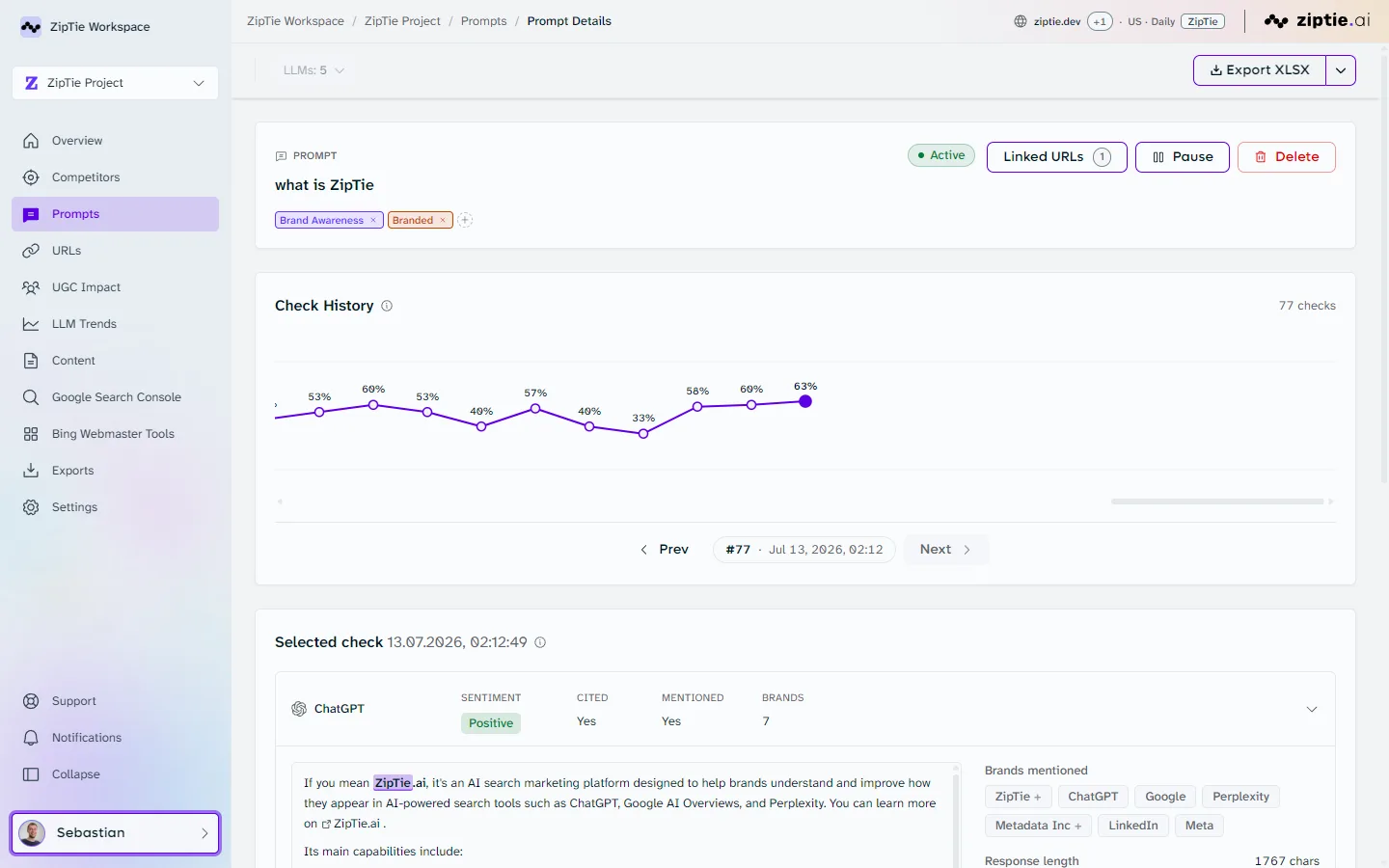Click the Check History info icon
The height and width of the screenshot is (868, 1389).
(387, 306)
